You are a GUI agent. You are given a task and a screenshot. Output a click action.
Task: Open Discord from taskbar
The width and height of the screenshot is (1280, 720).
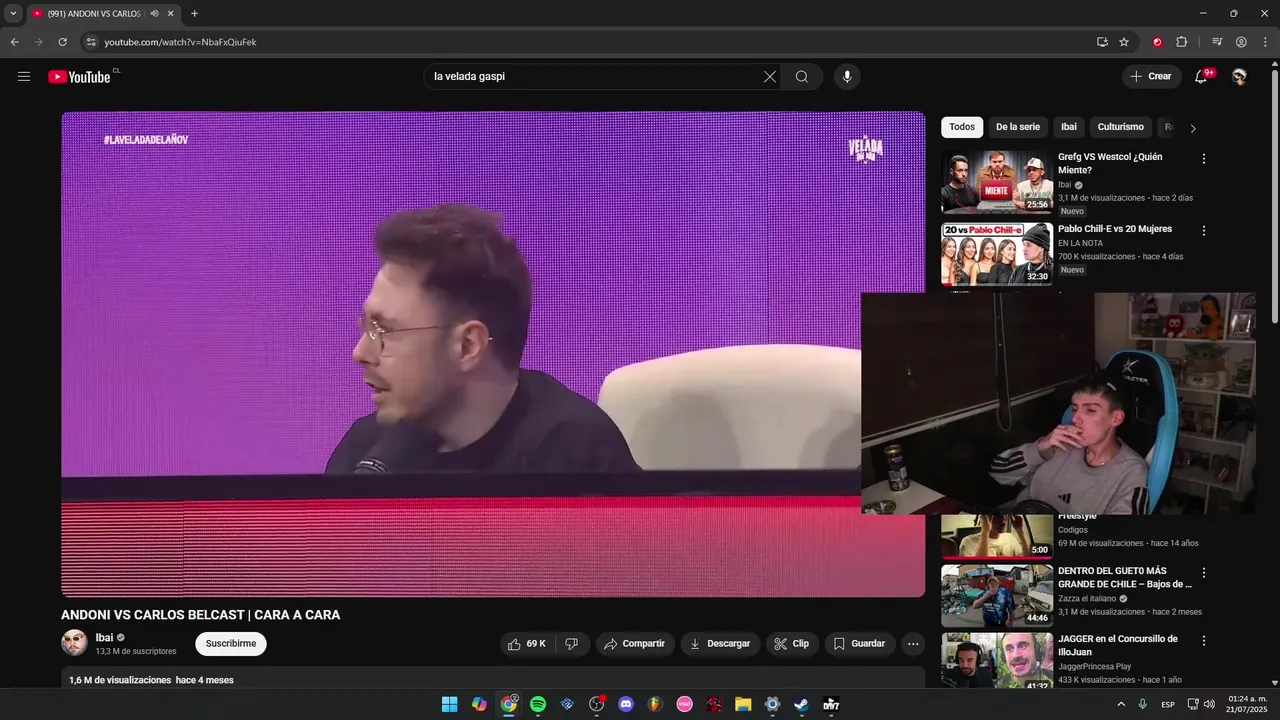click(x=626, y=704)
